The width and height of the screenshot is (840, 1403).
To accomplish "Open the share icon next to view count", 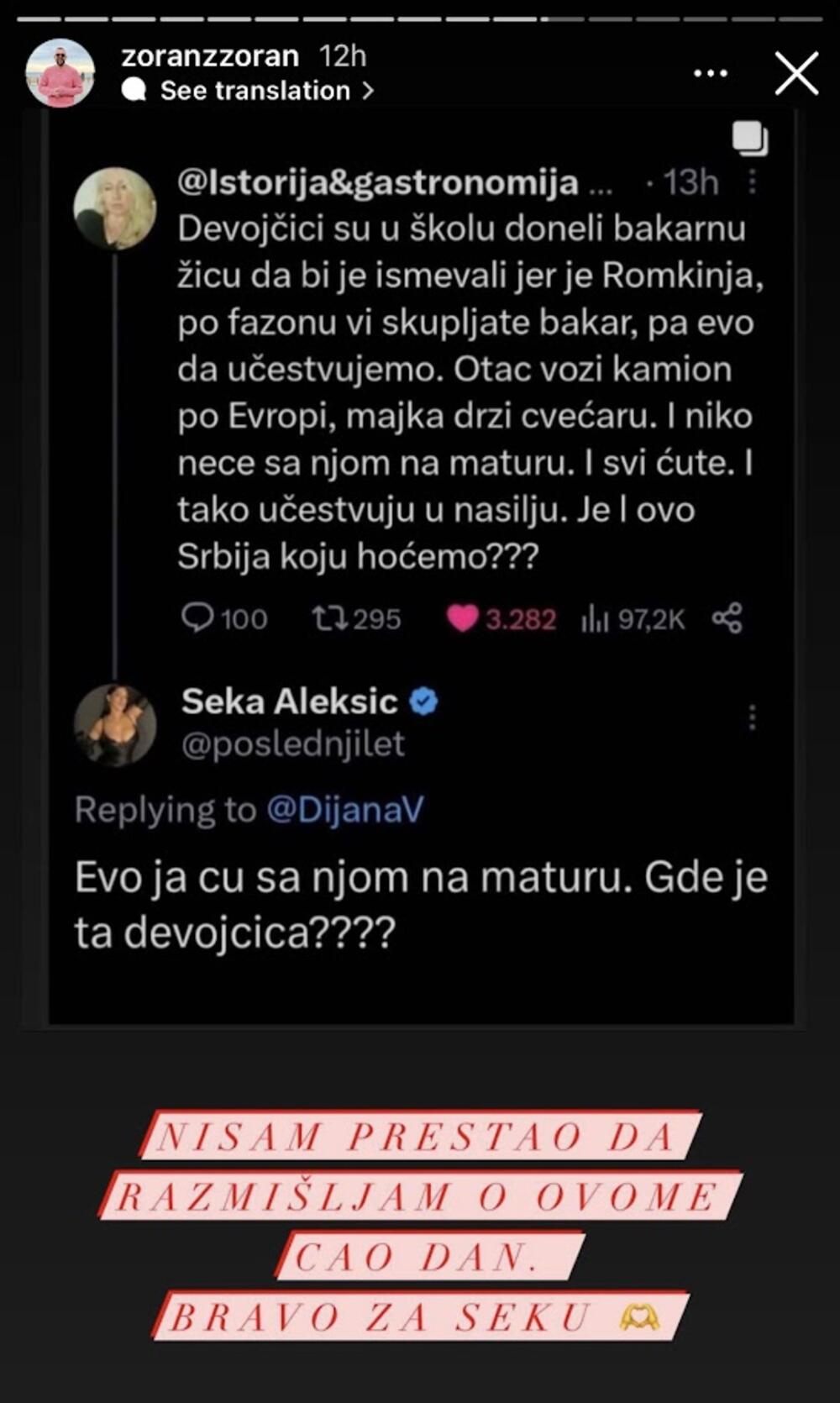I will click(x=727, y=619).
